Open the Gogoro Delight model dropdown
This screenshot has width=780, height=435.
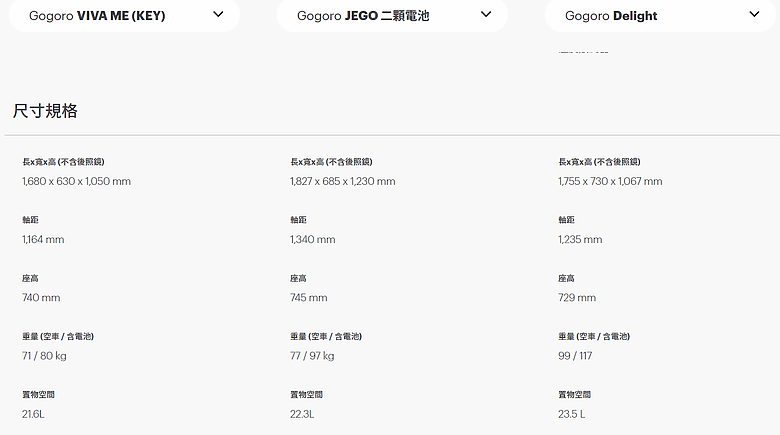tap(660, 15)
